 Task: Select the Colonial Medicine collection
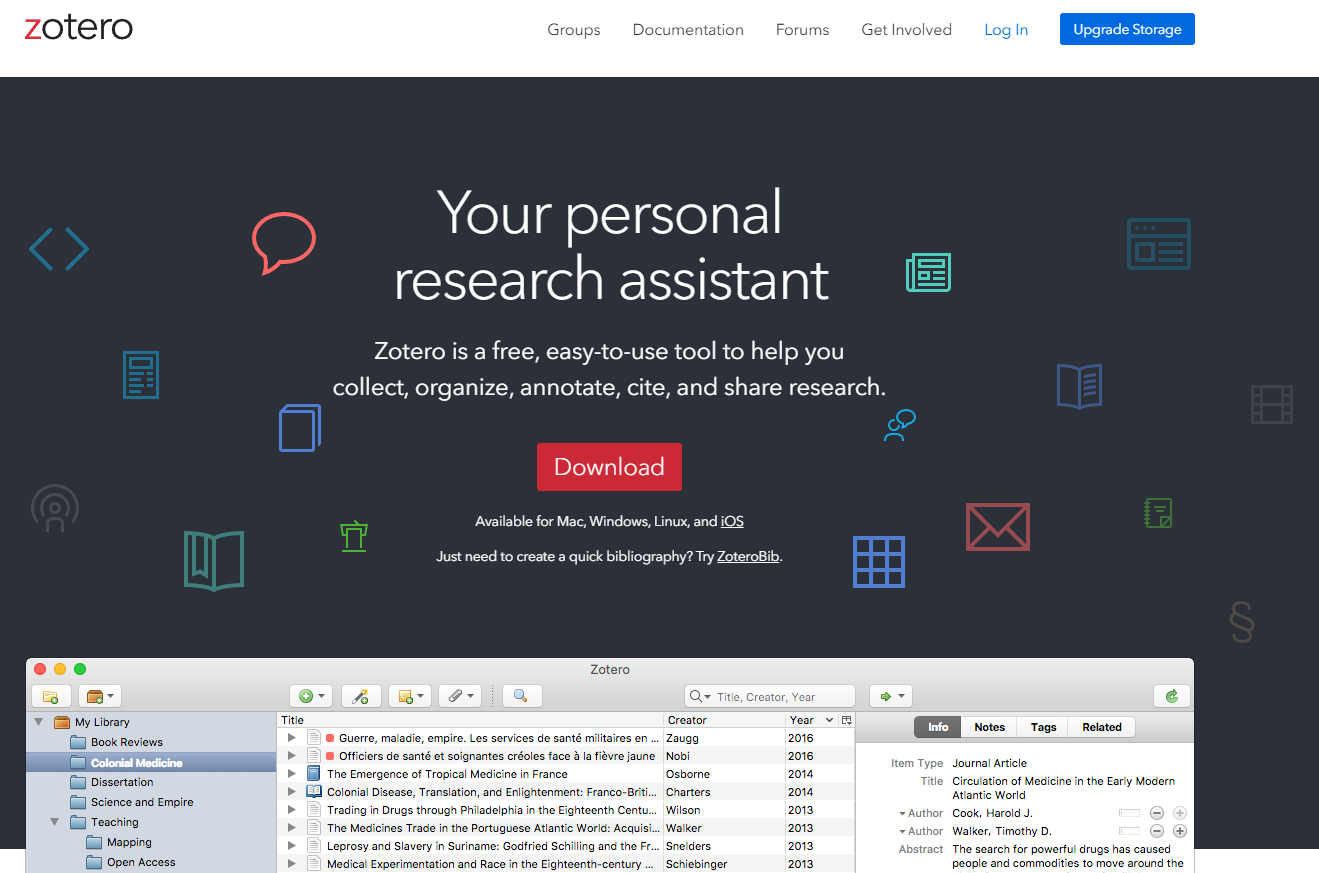pyautogui.click(x=150, y=762)
